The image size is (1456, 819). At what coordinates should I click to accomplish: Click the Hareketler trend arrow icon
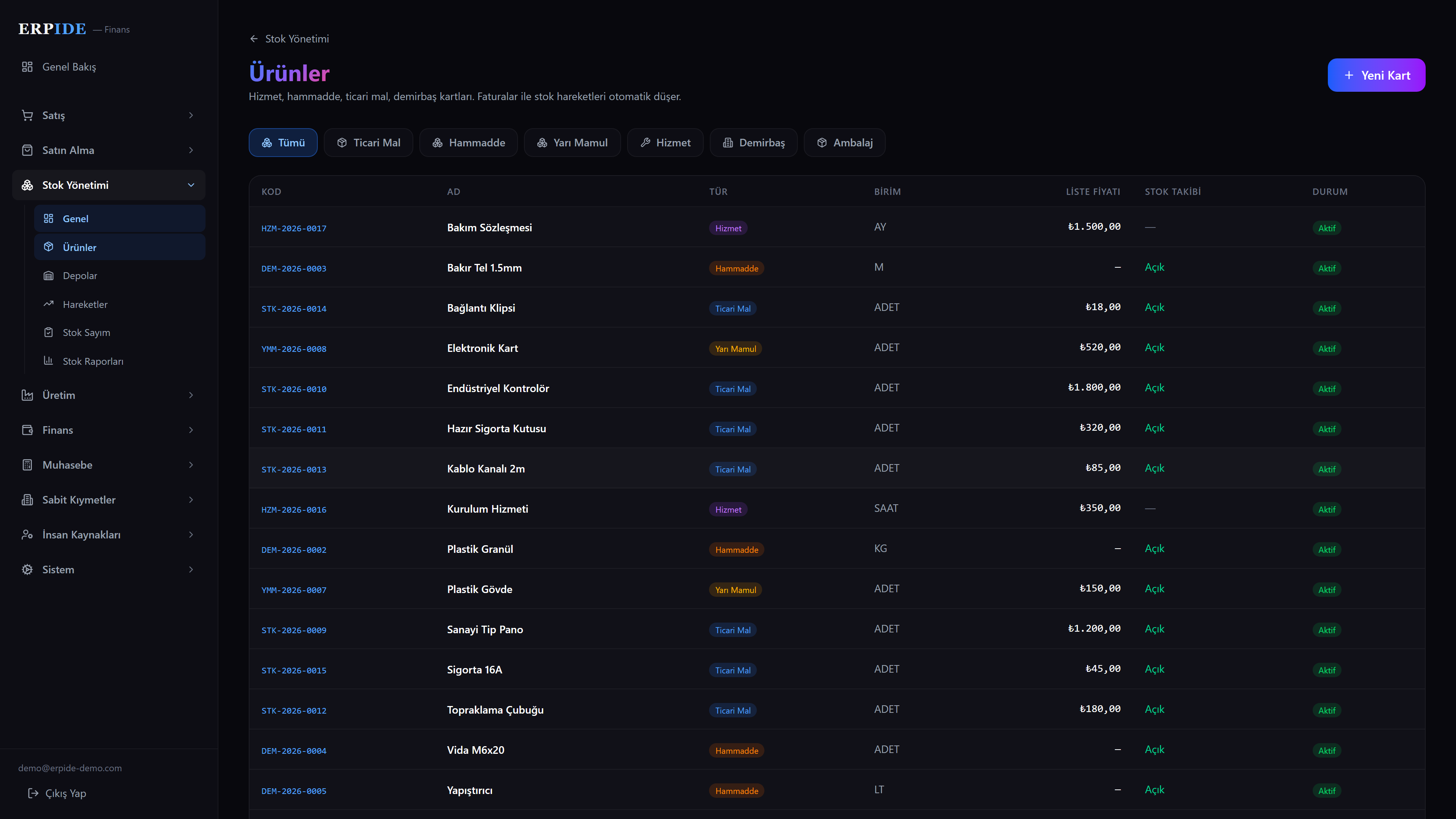coord(49,304)
